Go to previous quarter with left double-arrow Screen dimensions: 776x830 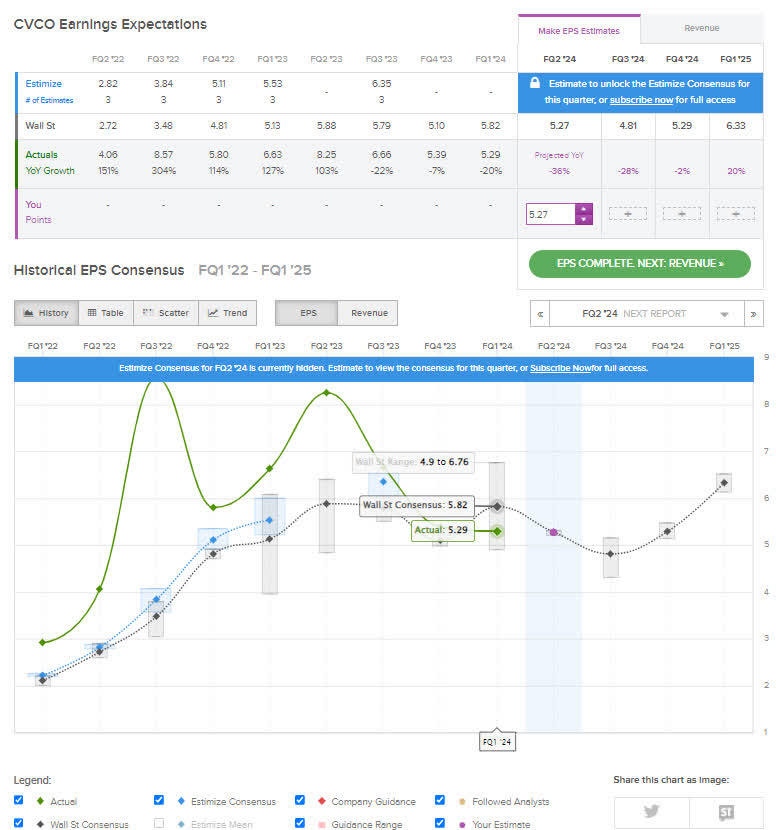(x=540, y=314)
